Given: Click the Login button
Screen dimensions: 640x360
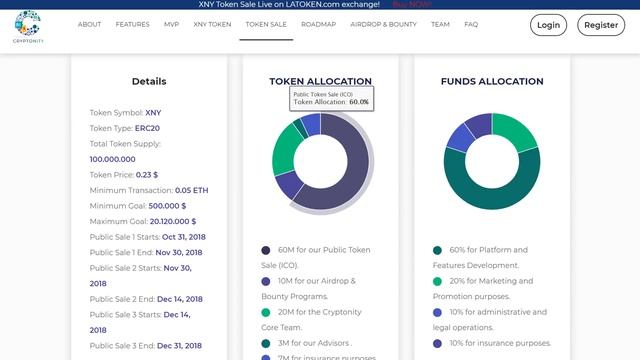Looking at the screenshot, I should (x=548, y=25).
